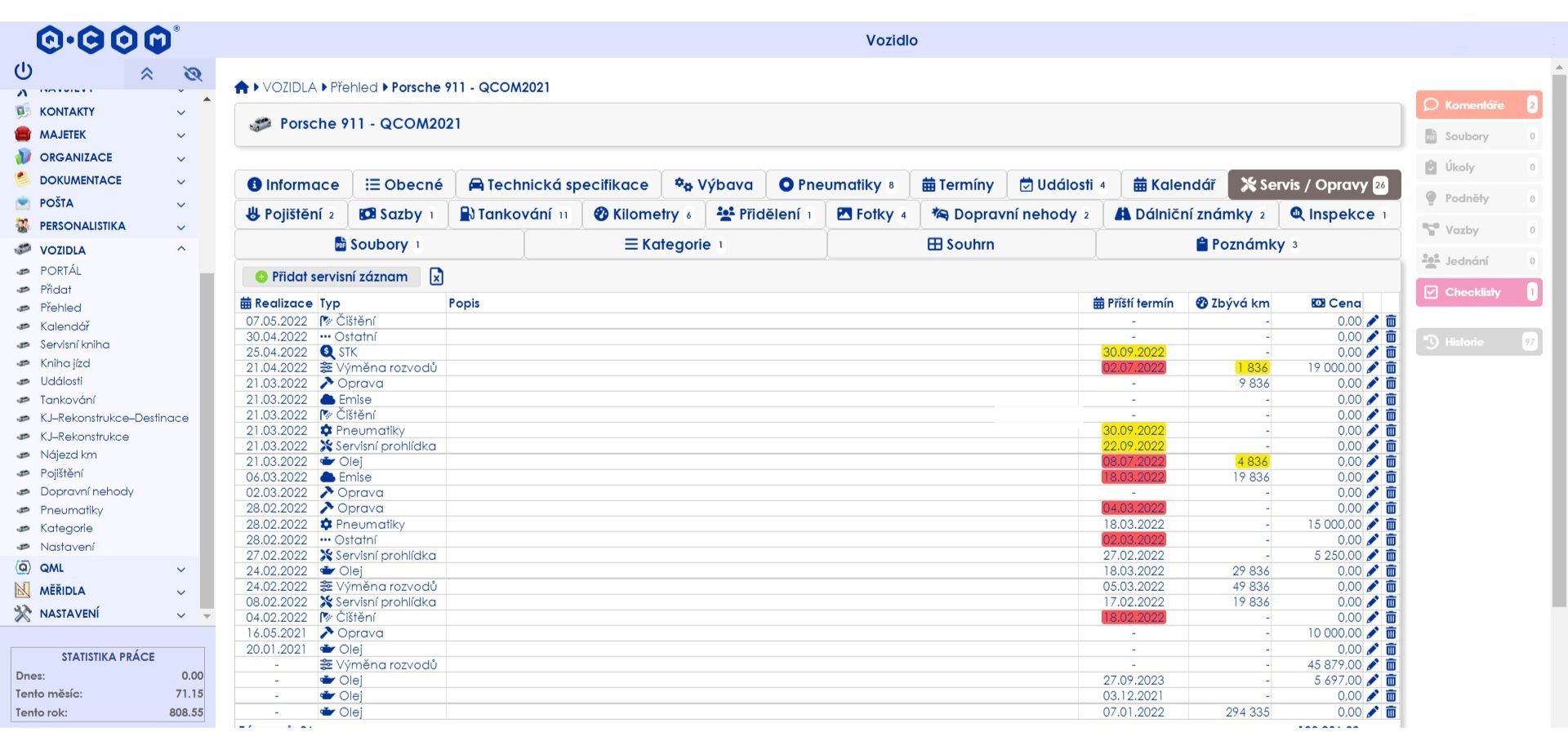1568x746 pixels.
Task: Export service records to Excel icon
Action: [x=437, y=277]
